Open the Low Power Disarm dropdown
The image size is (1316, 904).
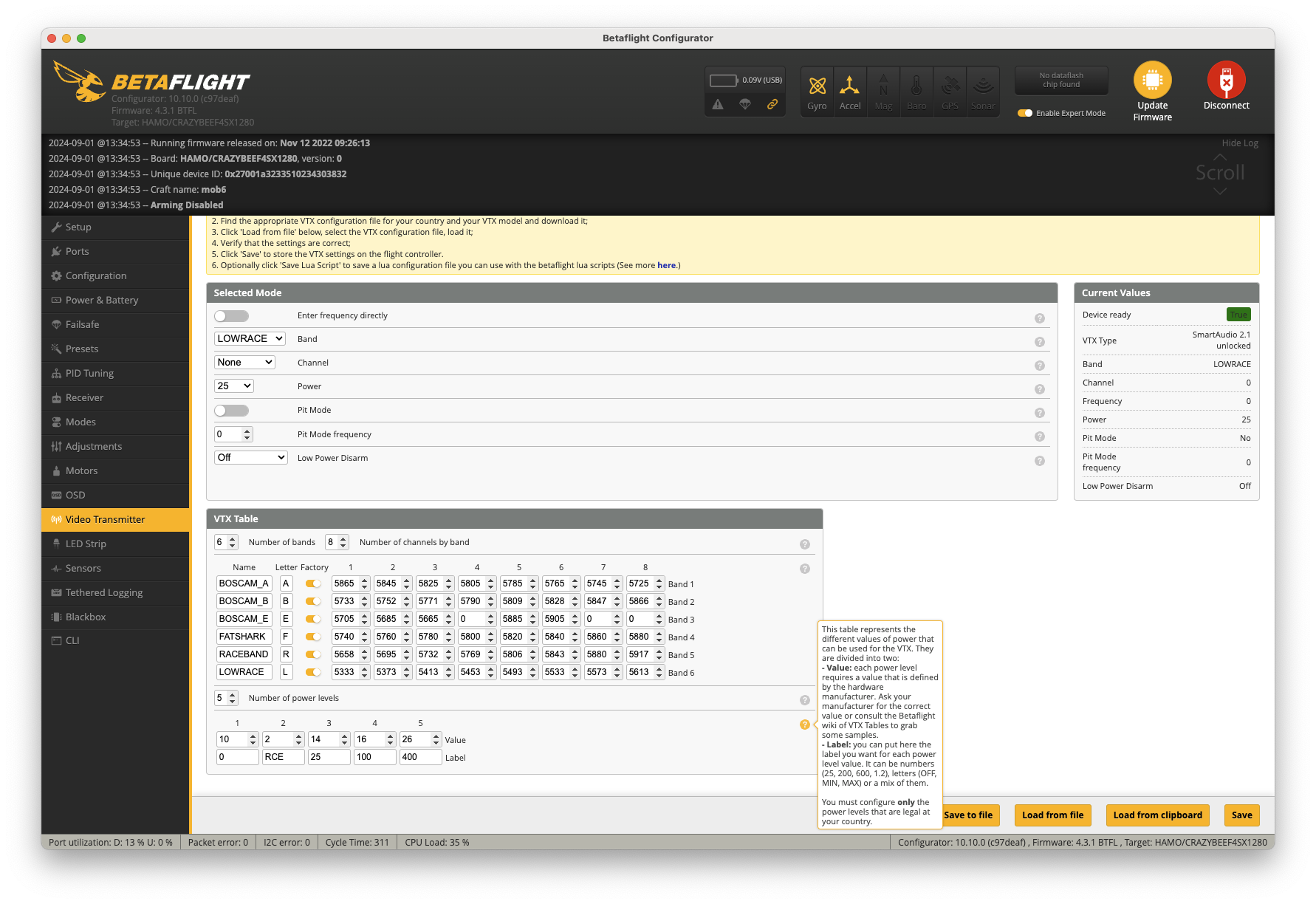click(251, 457)
